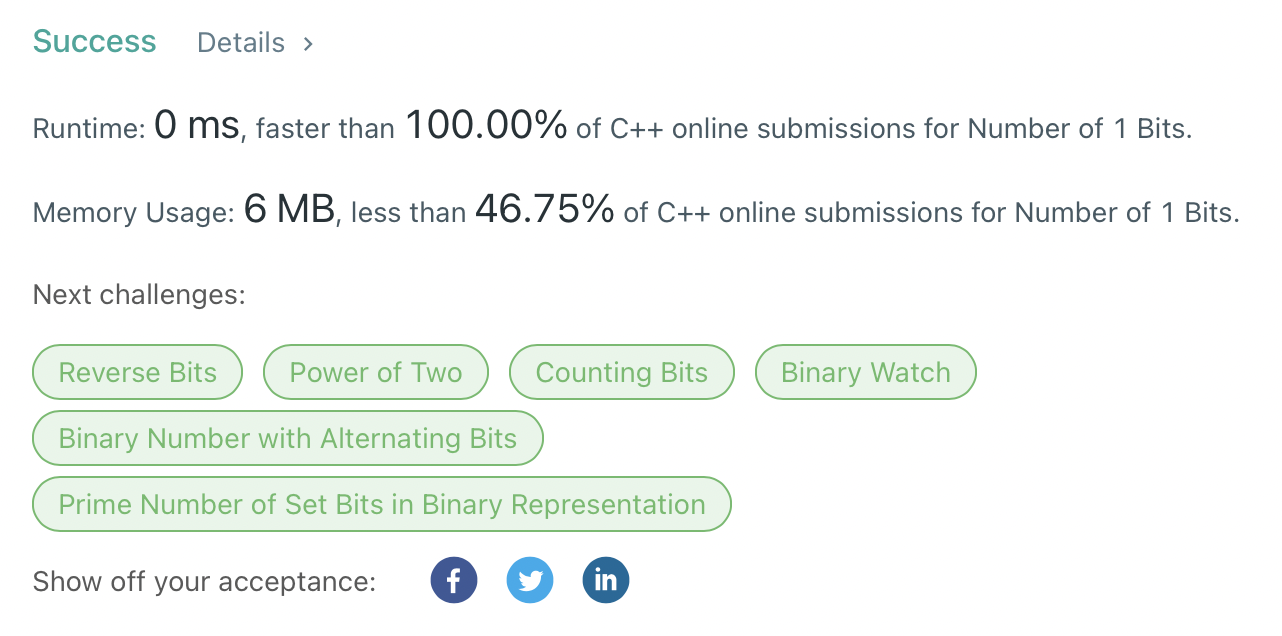1282x636 pixels.
Task: Go to the Counting Bits challenge
Action: (622, 372)
